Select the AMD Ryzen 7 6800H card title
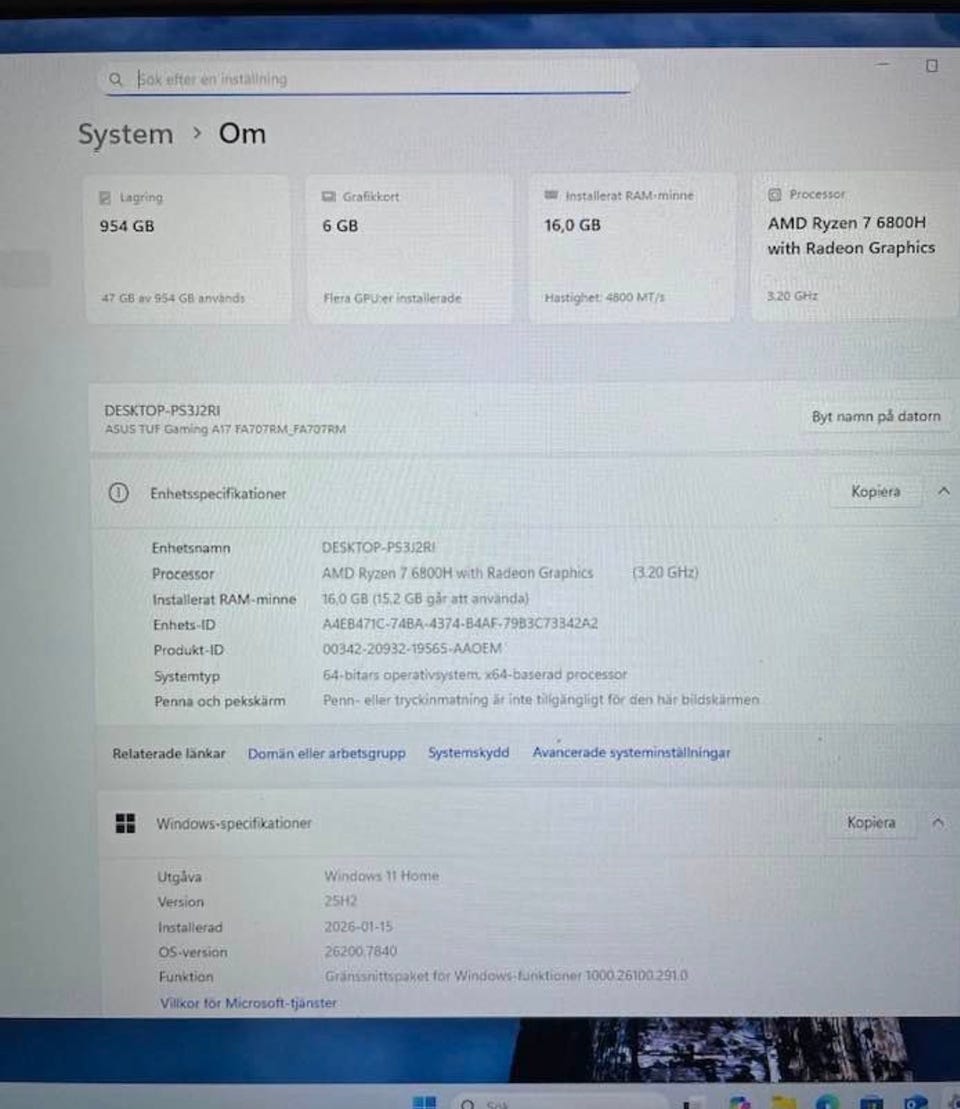 (x=851, y=235)
